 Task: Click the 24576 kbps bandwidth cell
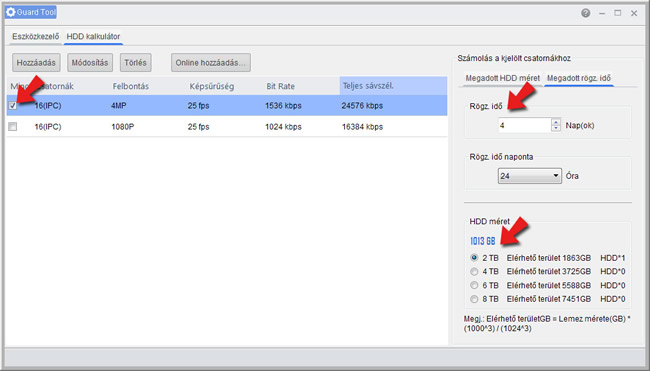[x=362, y=106]
